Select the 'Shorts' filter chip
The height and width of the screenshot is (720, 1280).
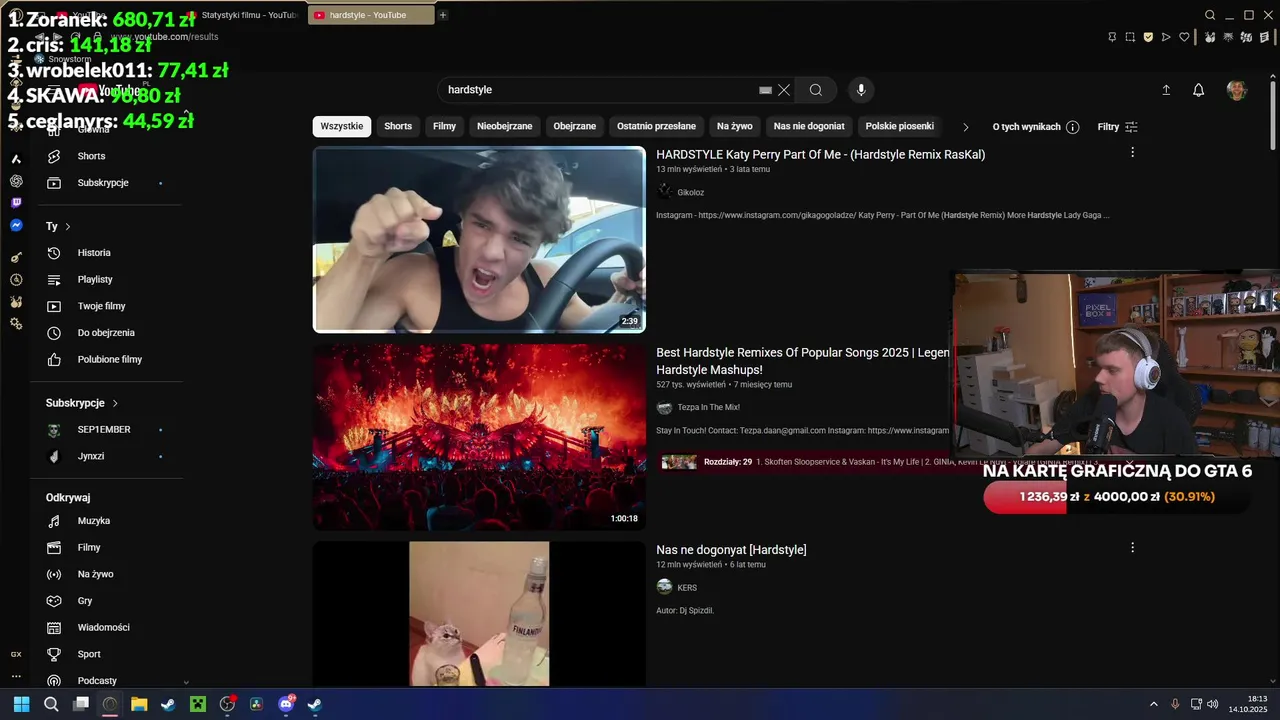coord(398,126)
